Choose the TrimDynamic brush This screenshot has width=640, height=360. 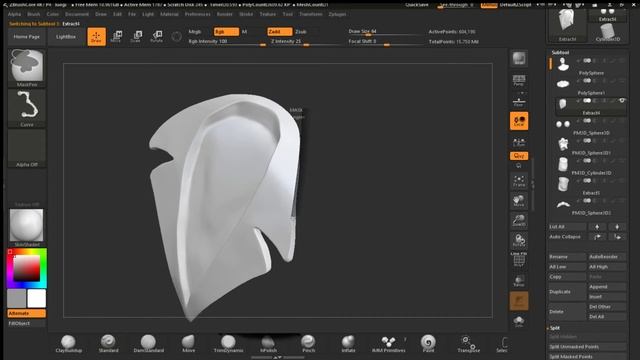click(x=228, y=344)
